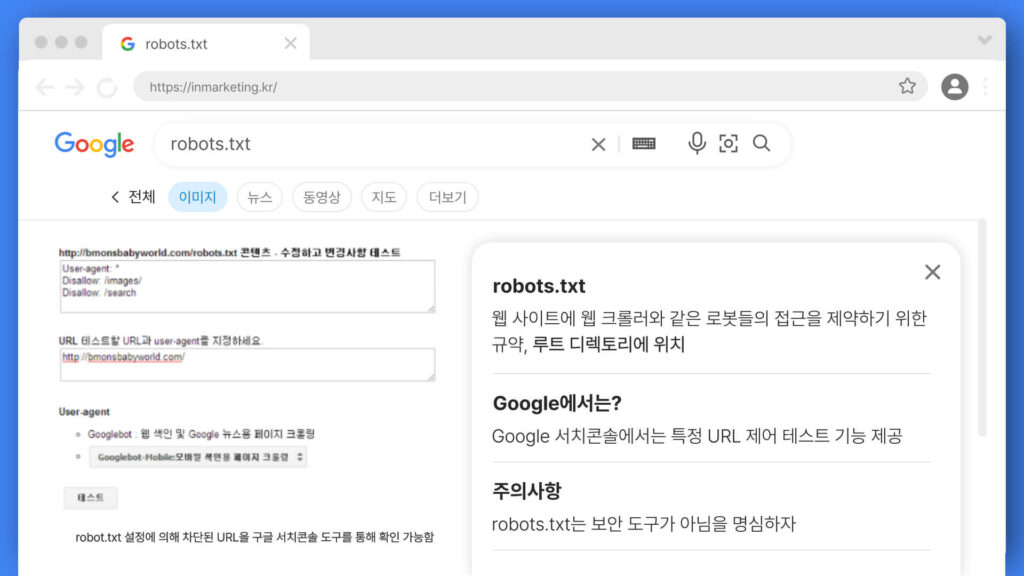Viewport: 1024px width, 576px height.
Task: Select the robots.txt tab title
Action: coord(176,44)
